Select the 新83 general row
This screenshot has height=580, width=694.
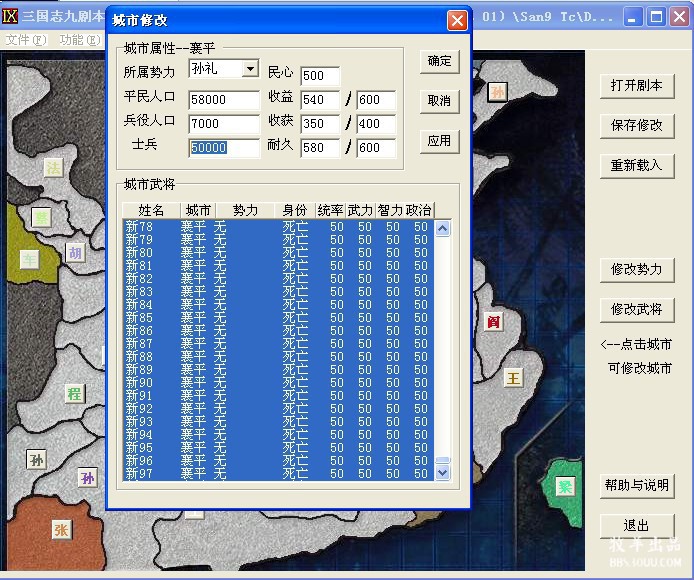278,292
